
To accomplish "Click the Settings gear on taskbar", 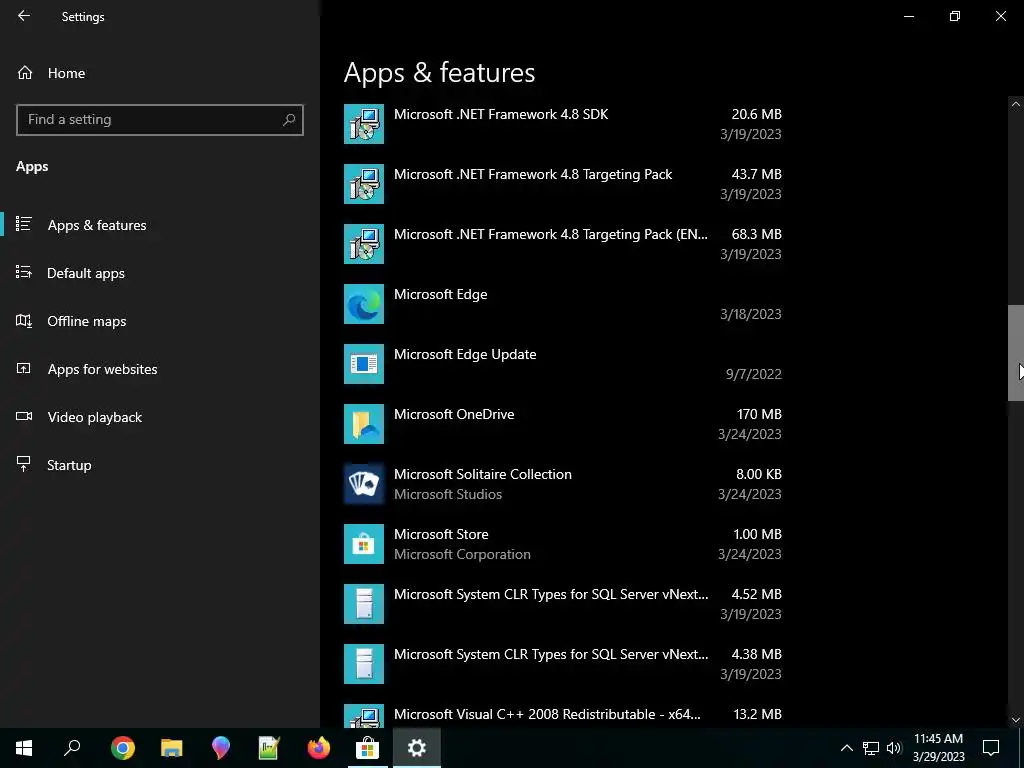I will (x=417, y=748).
